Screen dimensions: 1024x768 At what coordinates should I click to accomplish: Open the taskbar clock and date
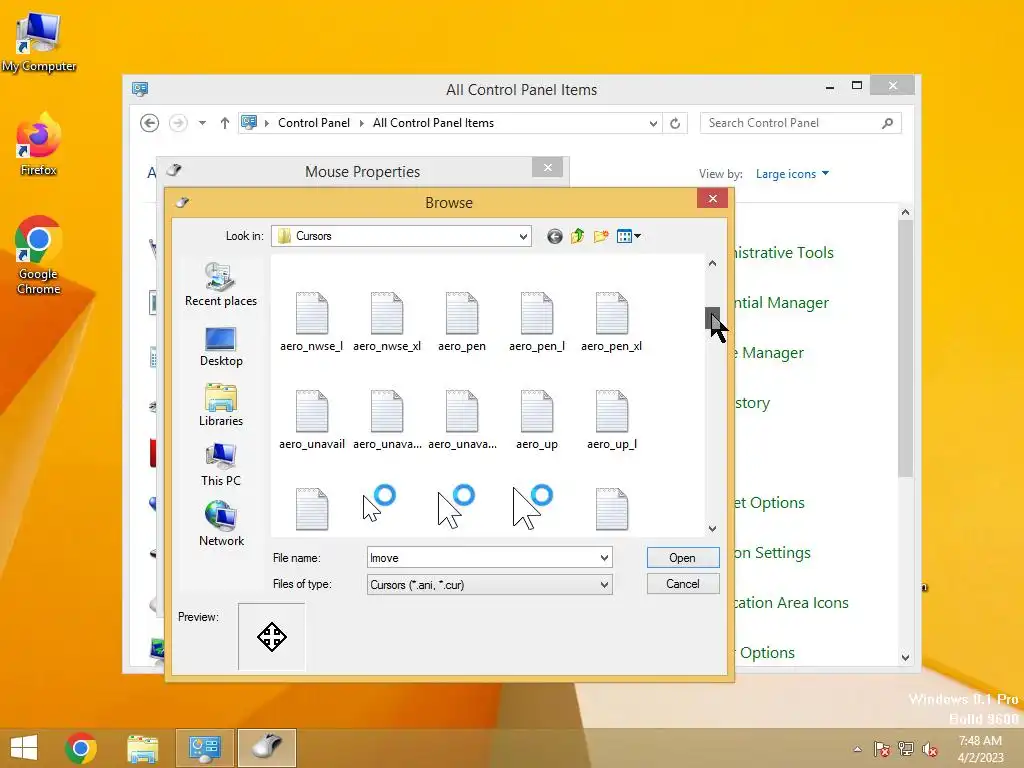tap(980, 749)
